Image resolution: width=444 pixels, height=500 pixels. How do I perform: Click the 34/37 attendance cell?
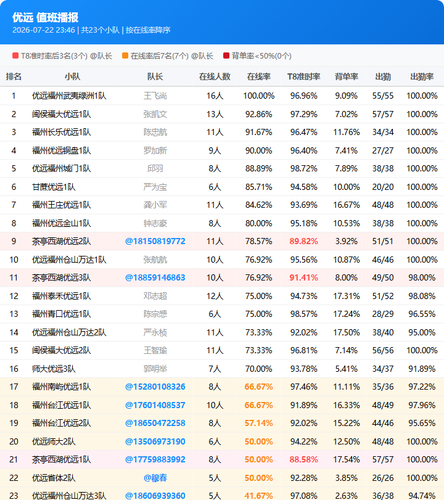(x=383, y=369)
